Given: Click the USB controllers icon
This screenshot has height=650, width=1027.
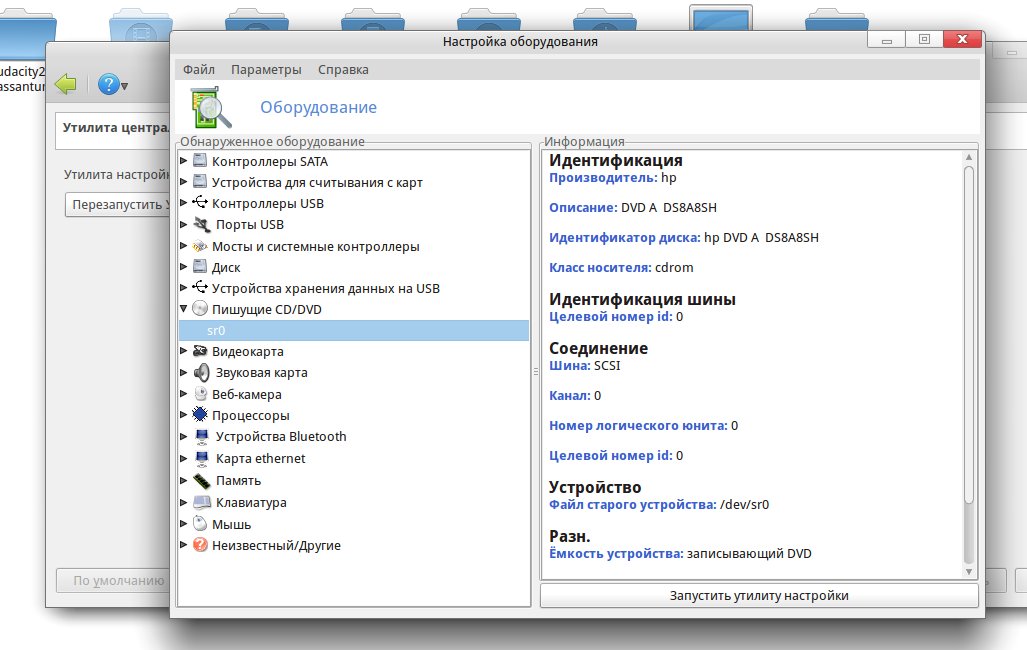Looking at the screenshot, I should 200,202.
